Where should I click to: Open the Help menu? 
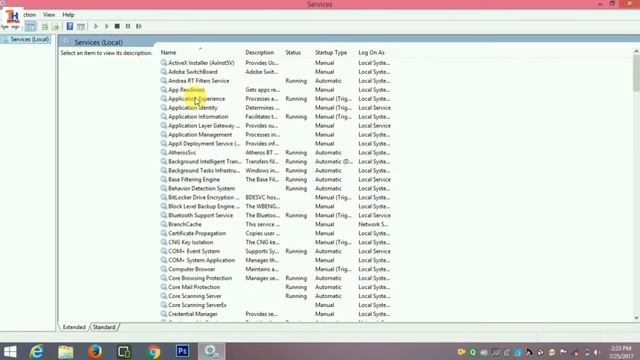point(68,15)
